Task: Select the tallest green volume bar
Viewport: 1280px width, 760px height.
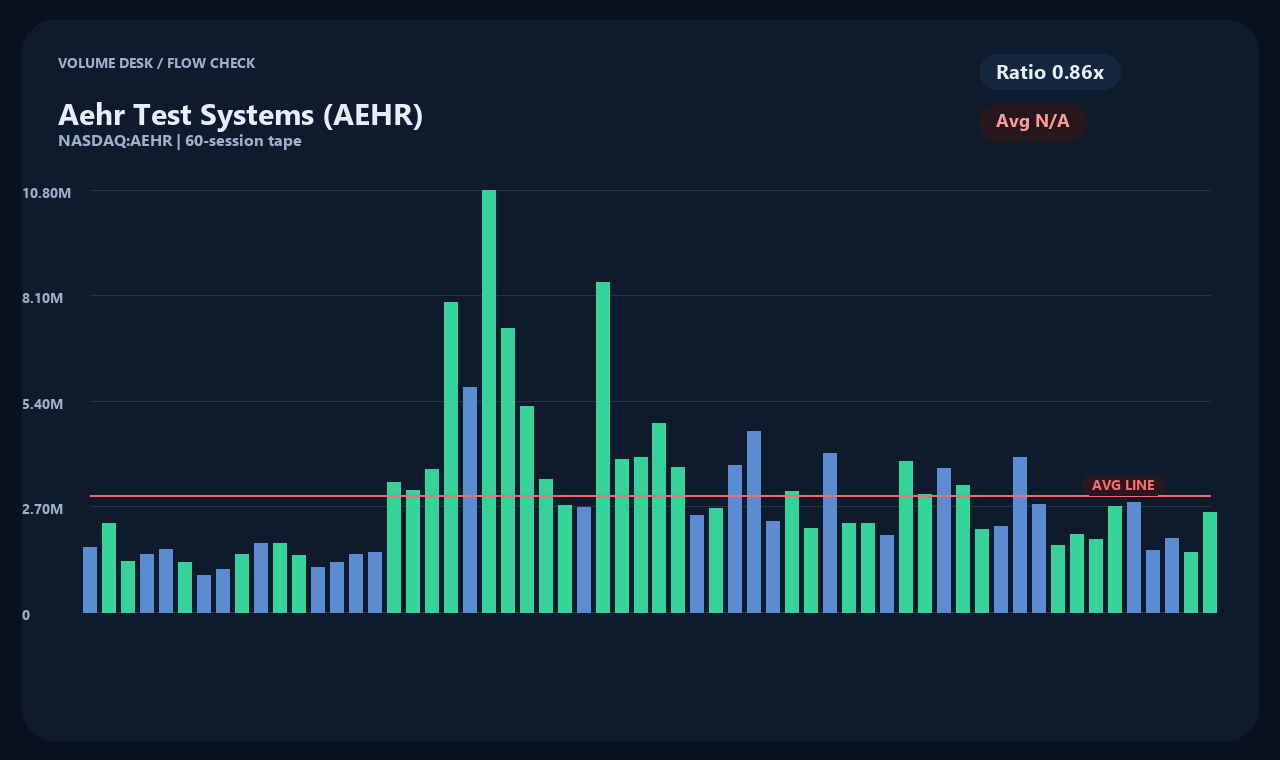Action: (x=489, y=401)
